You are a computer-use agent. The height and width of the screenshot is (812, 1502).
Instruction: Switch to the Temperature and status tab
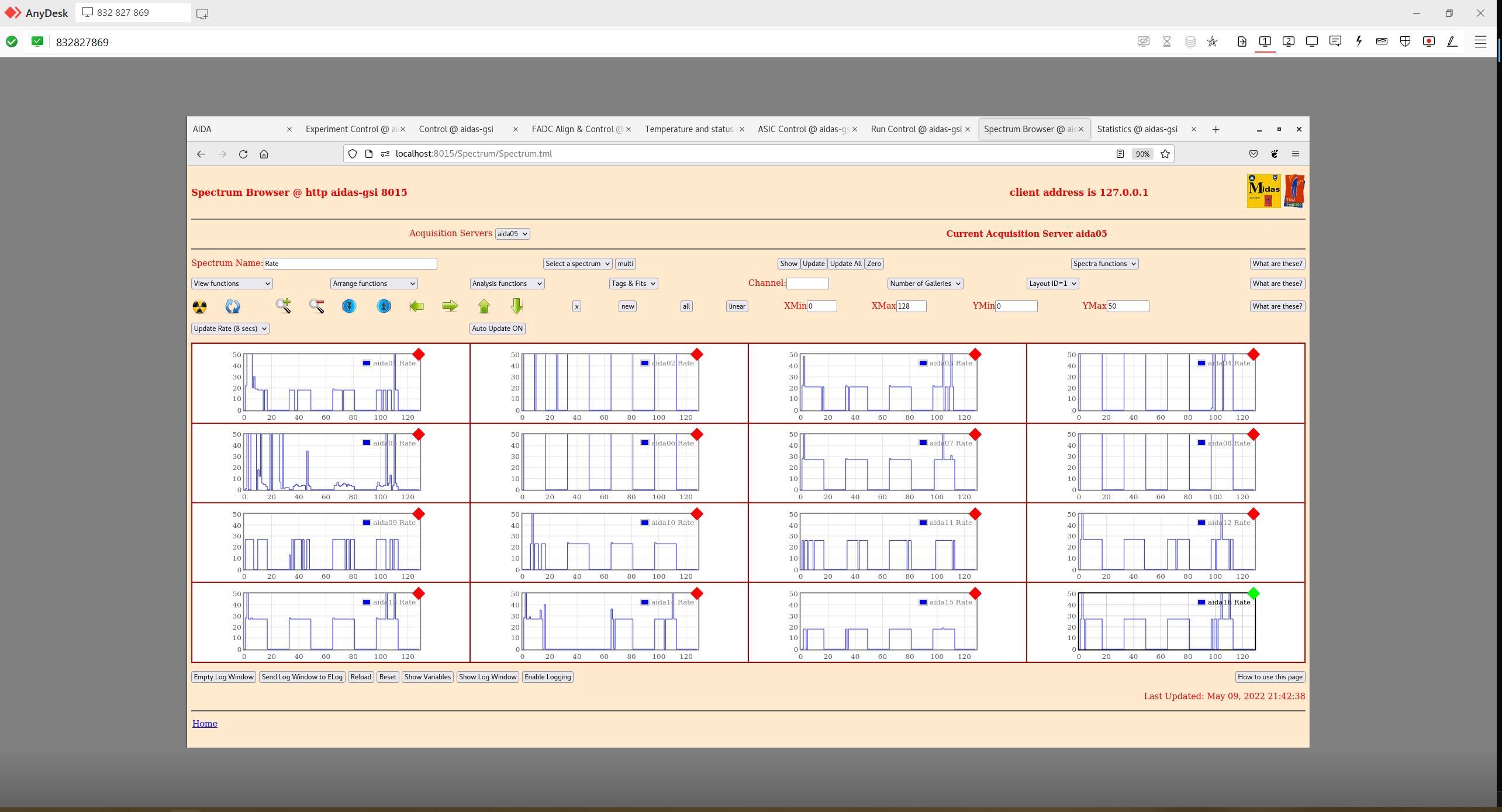tap(689, 129)
